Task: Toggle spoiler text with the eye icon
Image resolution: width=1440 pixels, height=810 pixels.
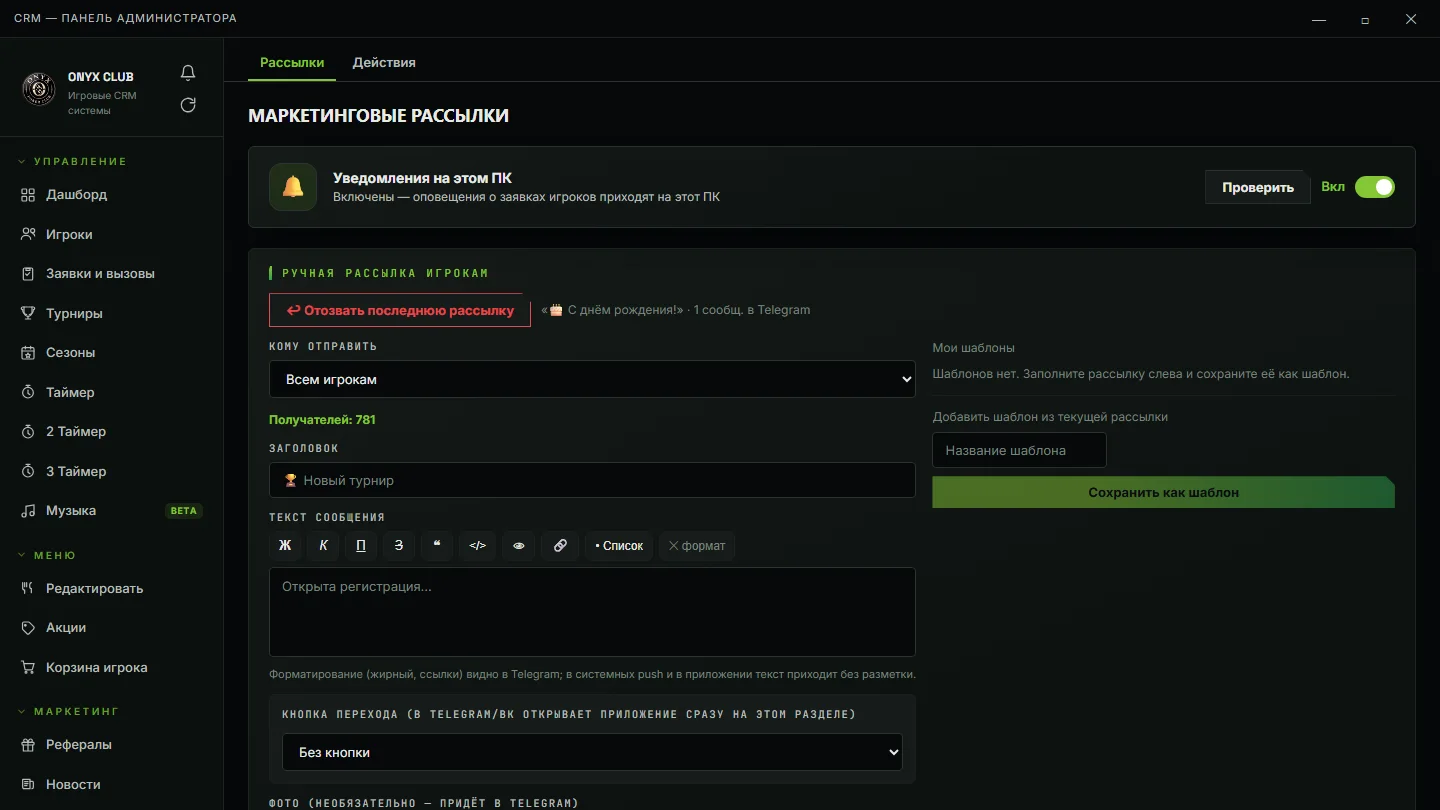Action: (x=519, y=545)
